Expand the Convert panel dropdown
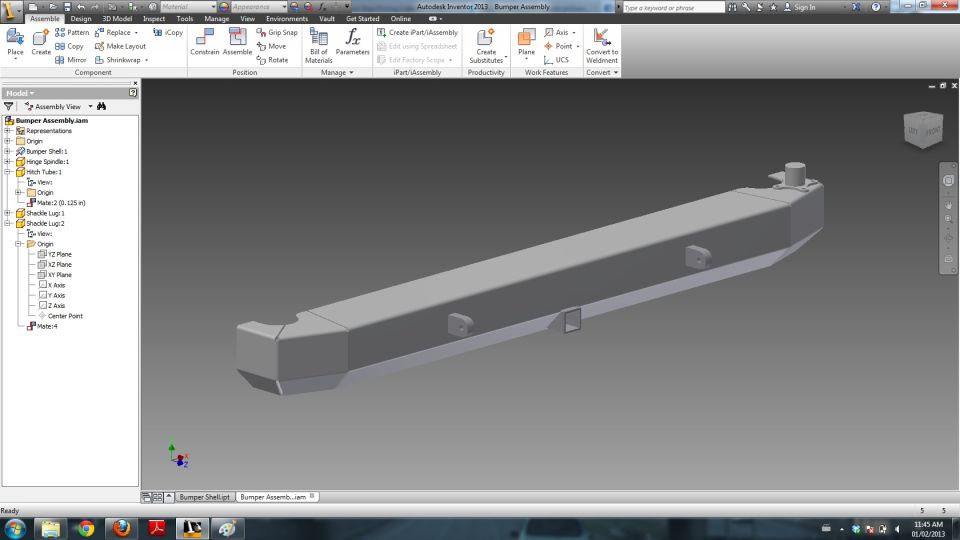 [x=602, y=72]
